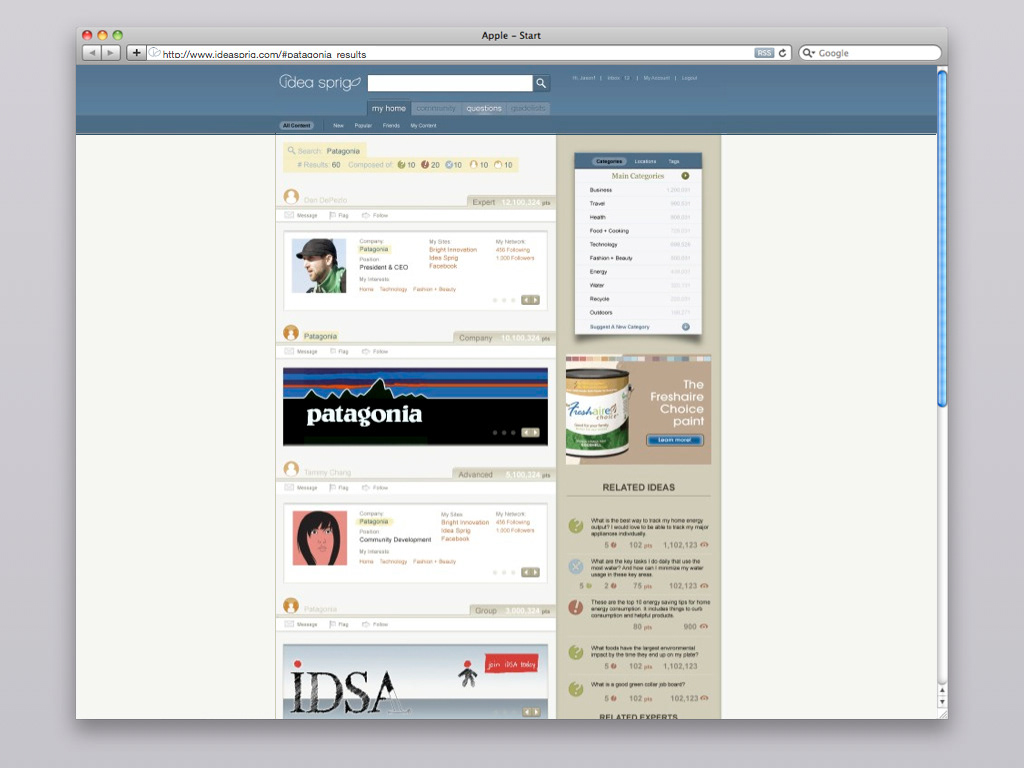Click Tammy Chang's profile illustration

[319, 538]
